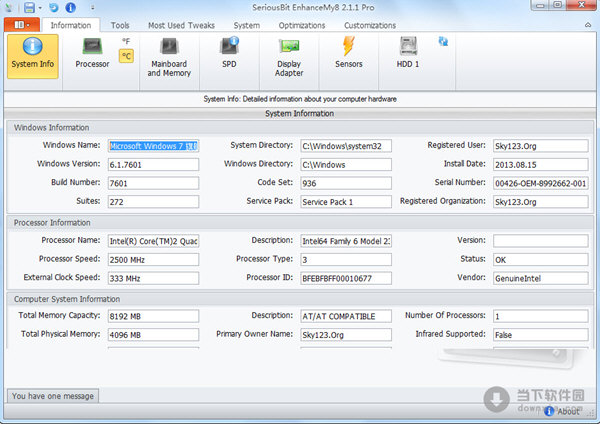The height and width of the screenshot is (424, 600).
Task: Open the save button dropdown arrow
Action: [x=40, y=8]
